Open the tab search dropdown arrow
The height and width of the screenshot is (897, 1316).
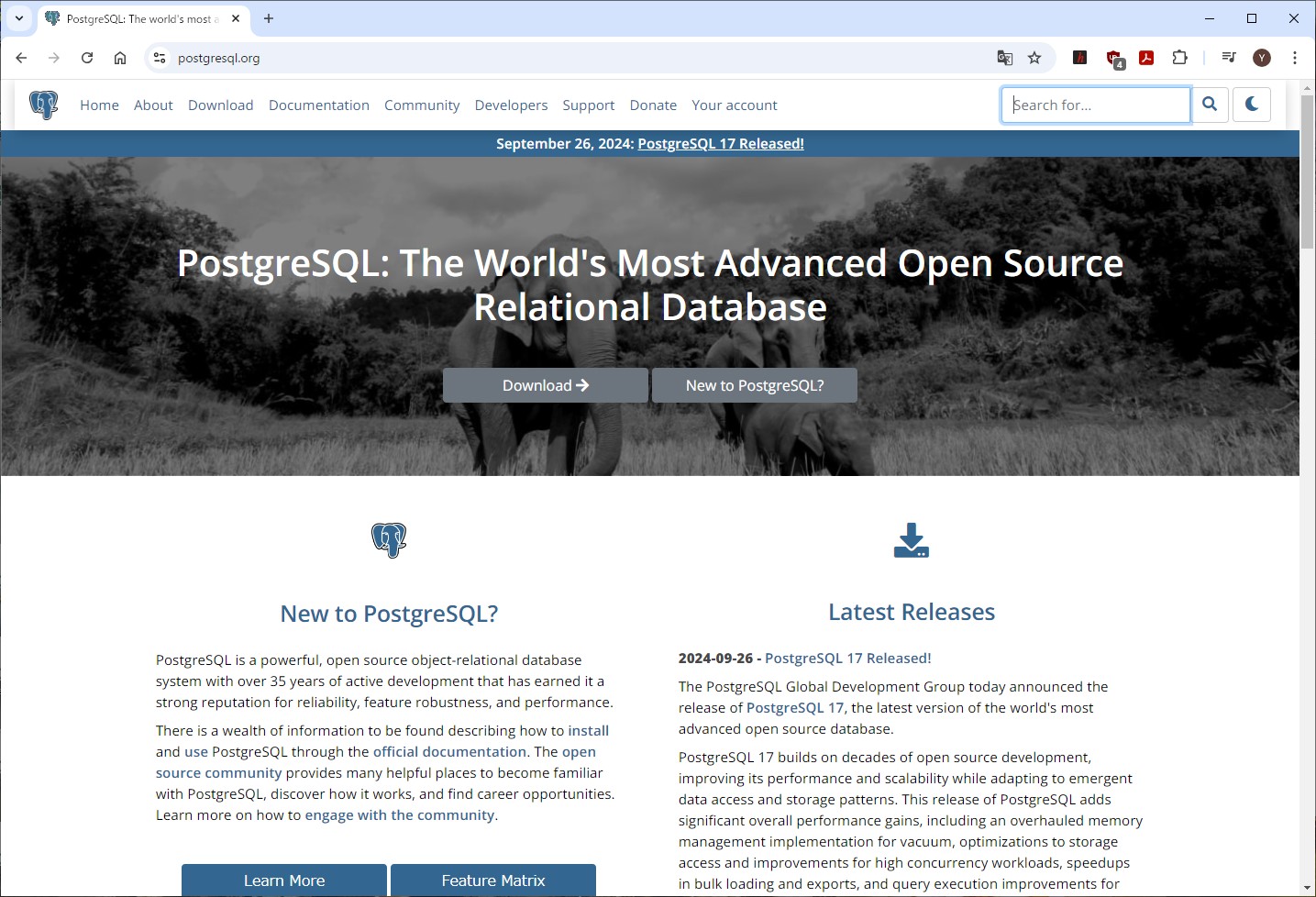point(18,18)
